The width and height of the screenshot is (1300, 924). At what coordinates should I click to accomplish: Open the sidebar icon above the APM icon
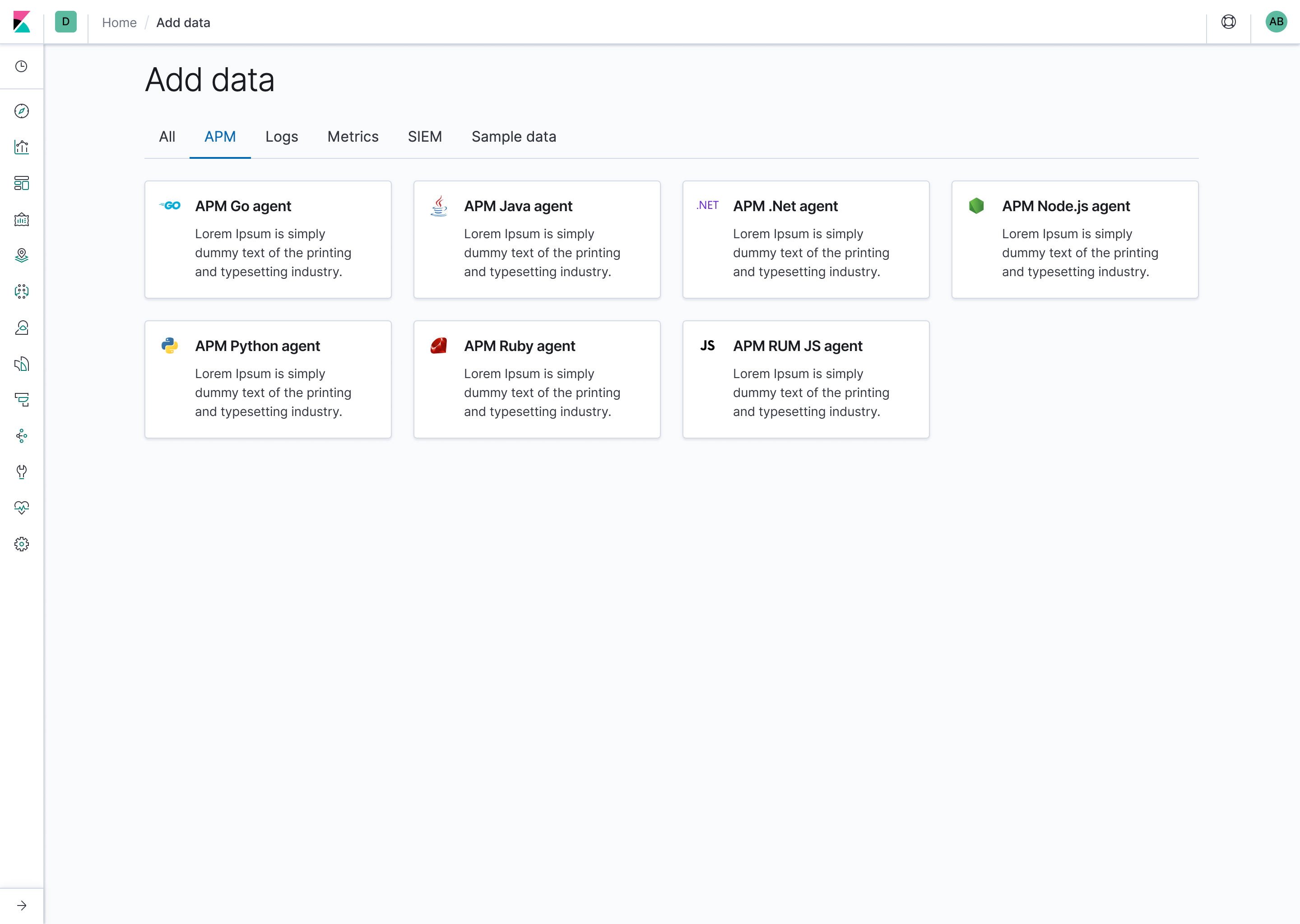tap(22, 364)
